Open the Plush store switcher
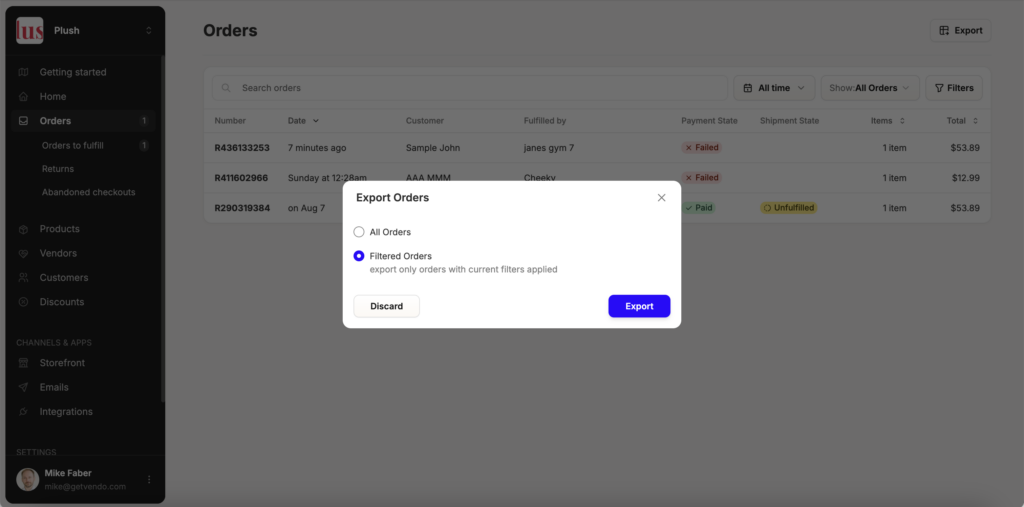This screenshot has height=507, width=1024. [x=85, y=31]
